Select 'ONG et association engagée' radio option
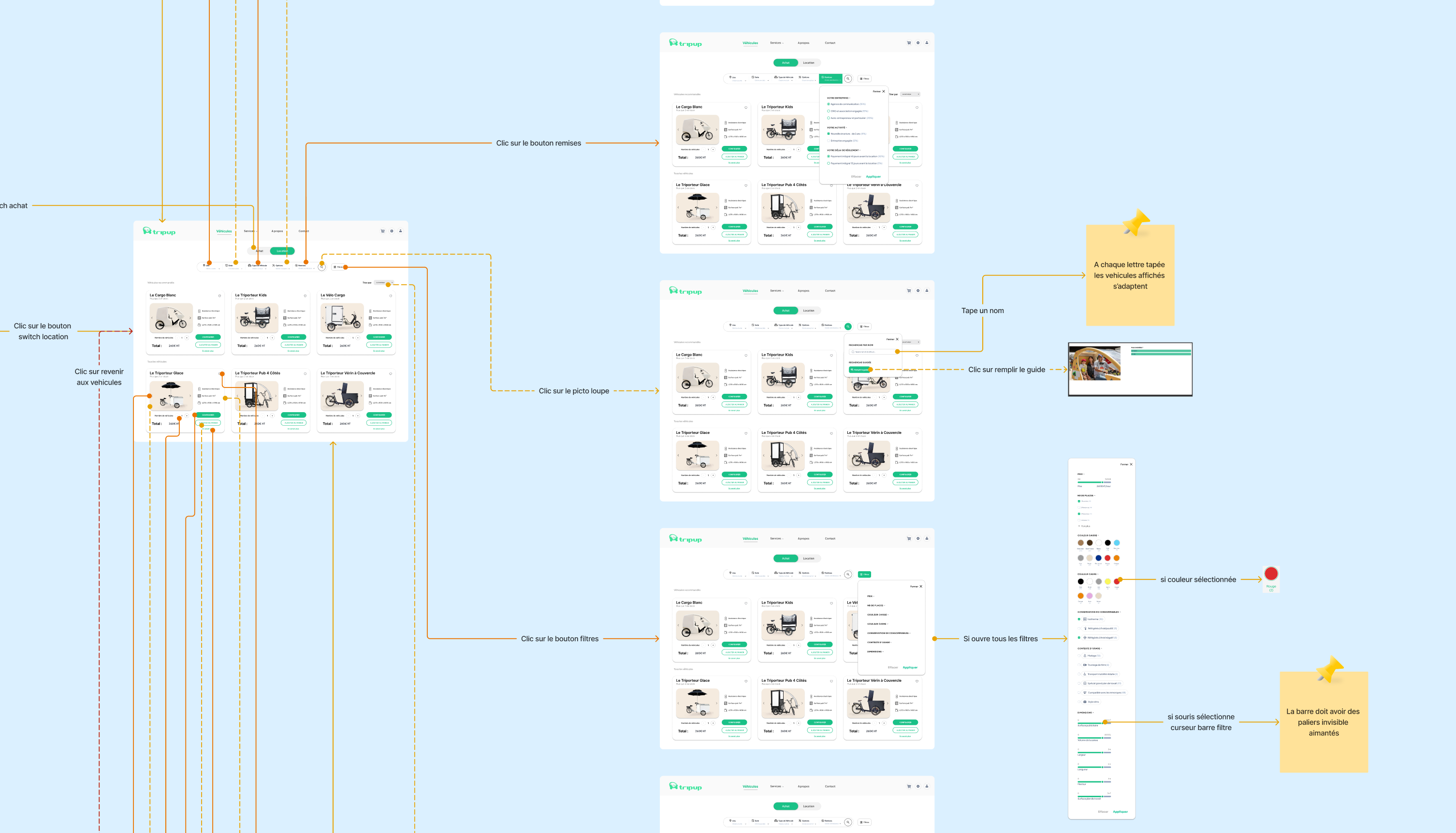The width and height of the screenshot is (1456, 833). (828, 111)
